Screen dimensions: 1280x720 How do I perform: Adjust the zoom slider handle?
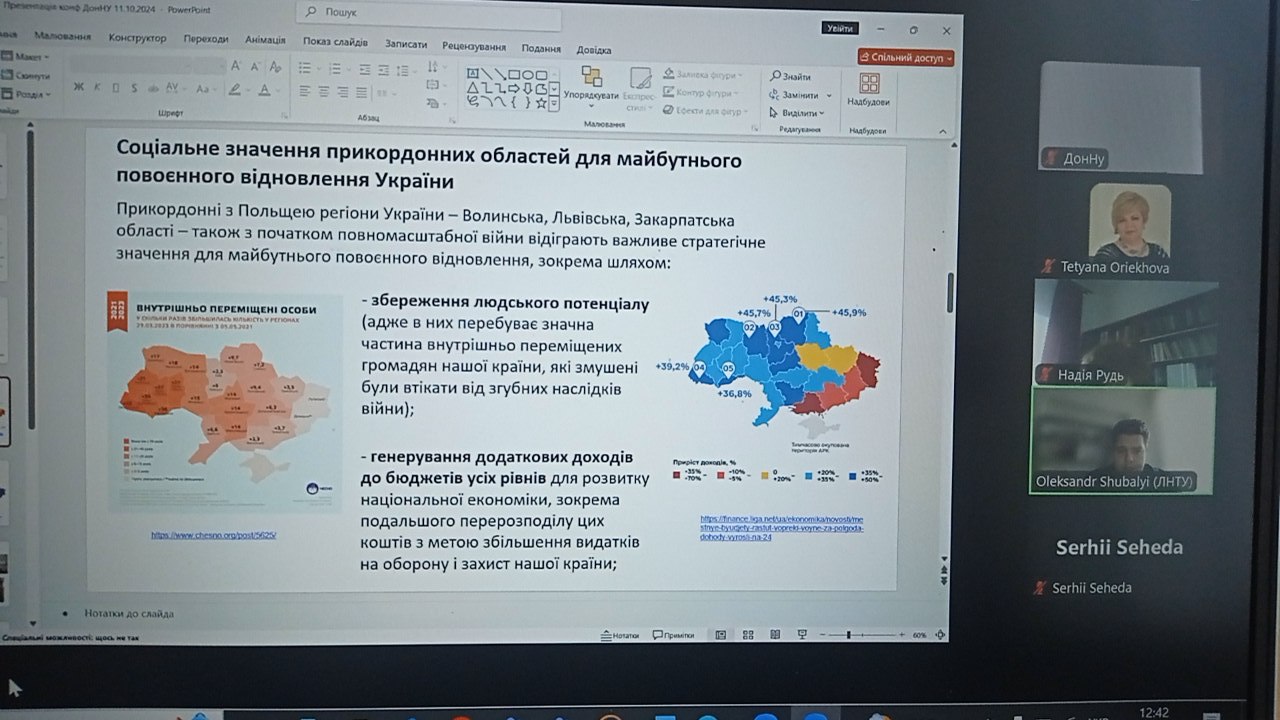[x=848, y=635]
